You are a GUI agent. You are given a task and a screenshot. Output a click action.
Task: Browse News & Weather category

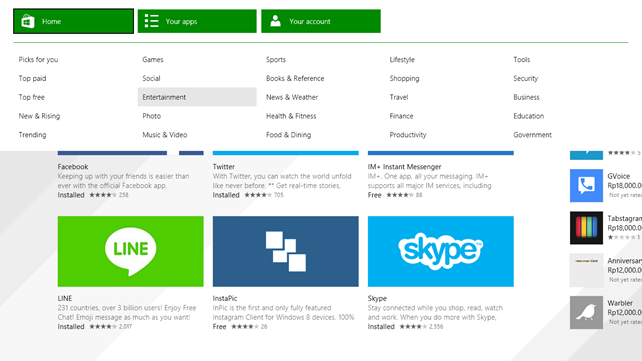tap(292, 97)
